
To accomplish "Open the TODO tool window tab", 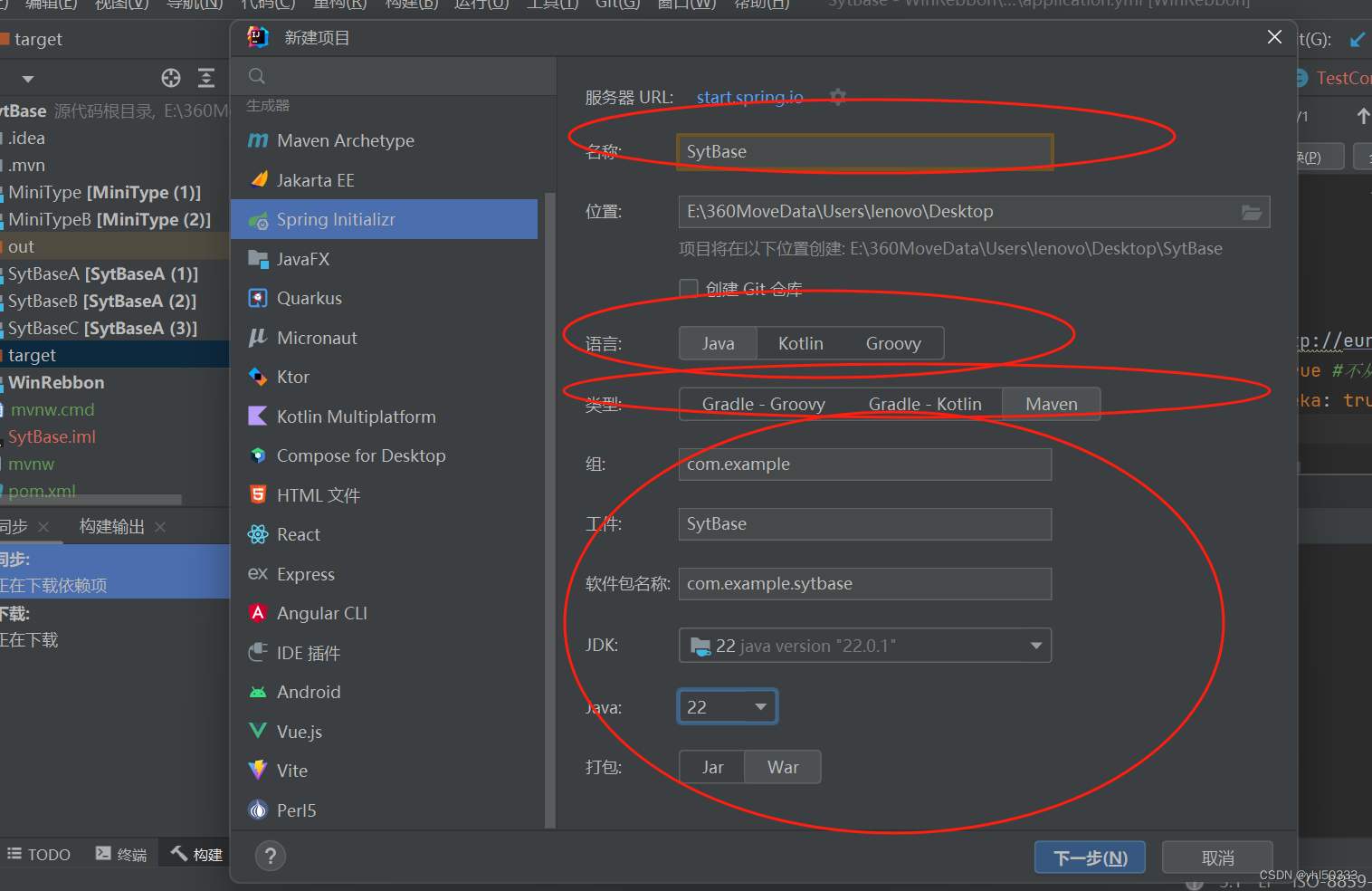I will pos(39,854).
